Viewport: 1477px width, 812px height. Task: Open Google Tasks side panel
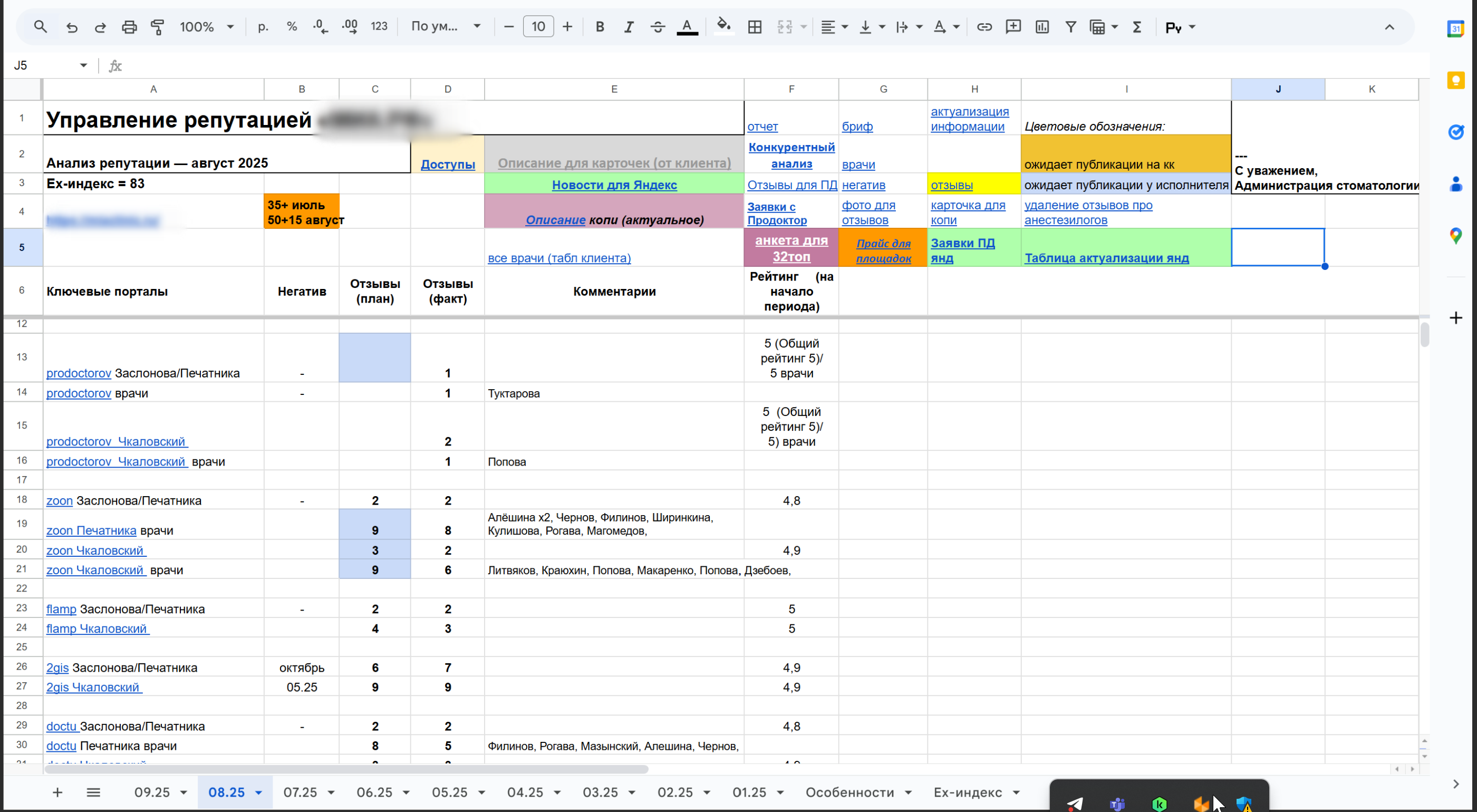(1455, 132)
